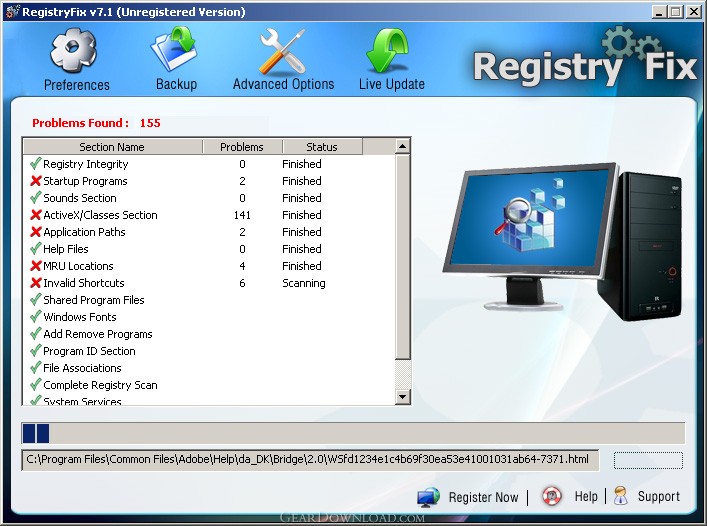Viewport: 707px width, 526px height.
Task: Click the list's vertical scrollbar thumb
Action: coord(402,256)
